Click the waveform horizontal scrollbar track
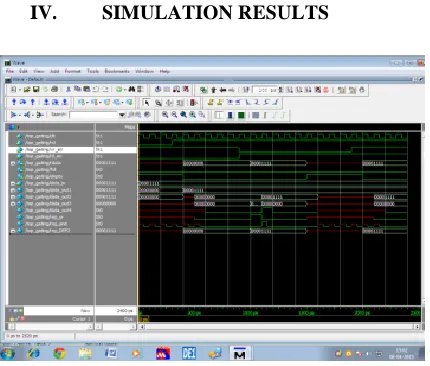This screenshot has width=430, height=366. tap(280, 327)
